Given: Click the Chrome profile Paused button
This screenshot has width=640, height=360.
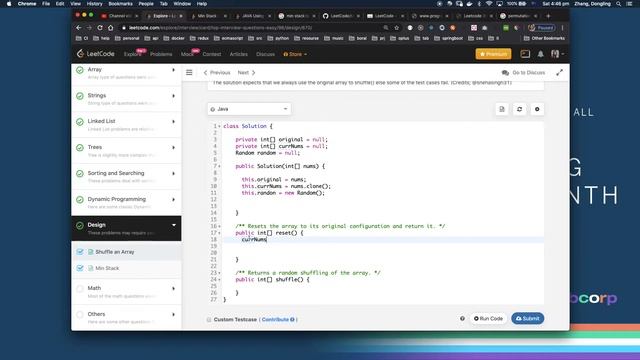Looking at the screenshot, I should (541, 28).
